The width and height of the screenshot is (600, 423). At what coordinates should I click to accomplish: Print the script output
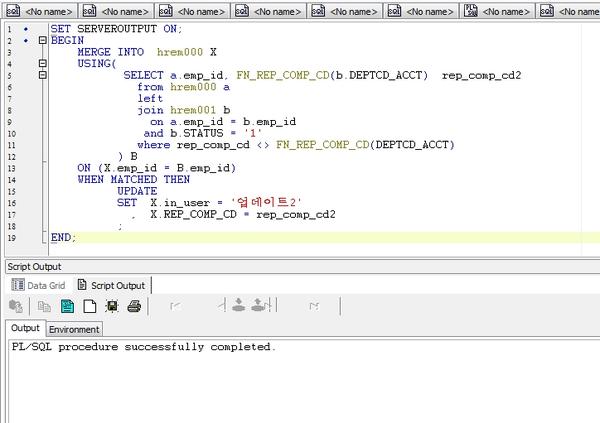[x=134, y=306]
